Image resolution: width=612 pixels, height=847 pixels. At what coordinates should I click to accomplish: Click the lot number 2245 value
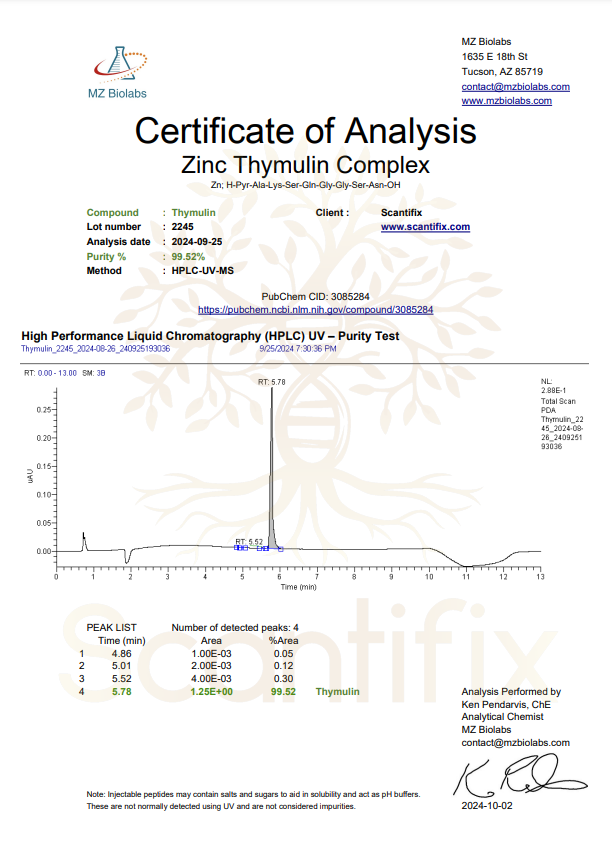[x=183, y=227]
